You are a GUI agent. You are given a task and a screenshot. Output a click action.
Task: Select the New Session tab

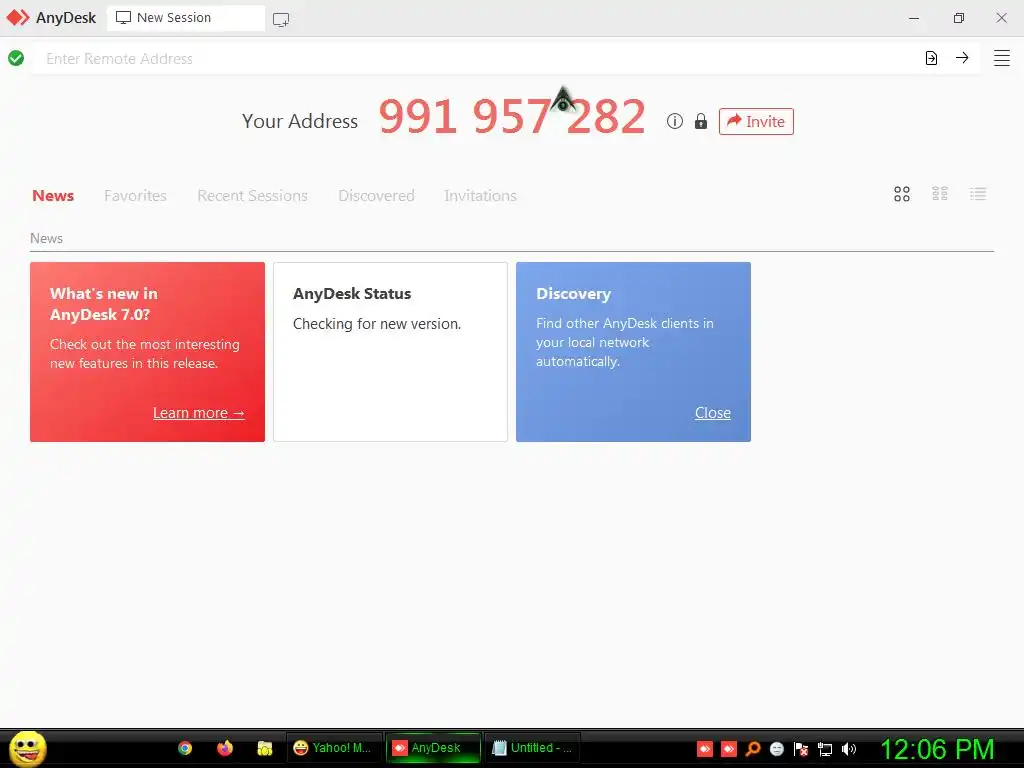[x=186, y=18]
